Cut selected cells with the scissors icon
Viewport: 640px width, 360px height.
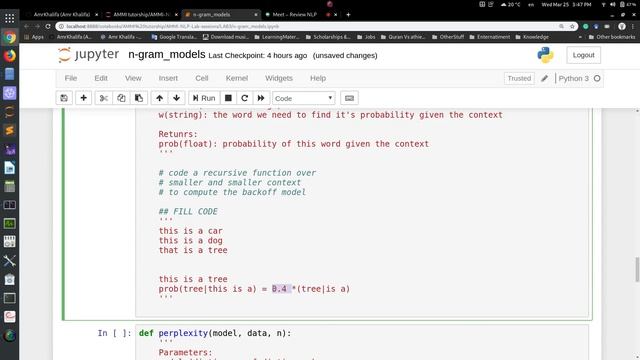[x=104, y=98]
